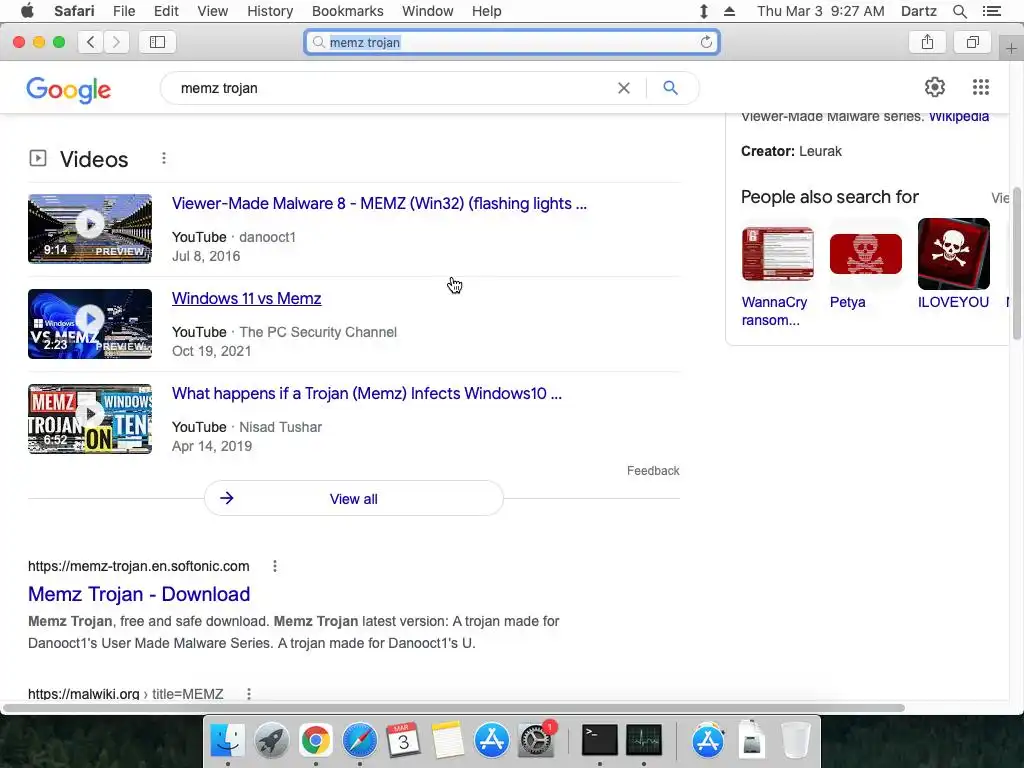Image resolution: width=1024 pixels, height=768 pixels.
Task: Open Calendar from the Dock
Action: (x=404, y=740)
